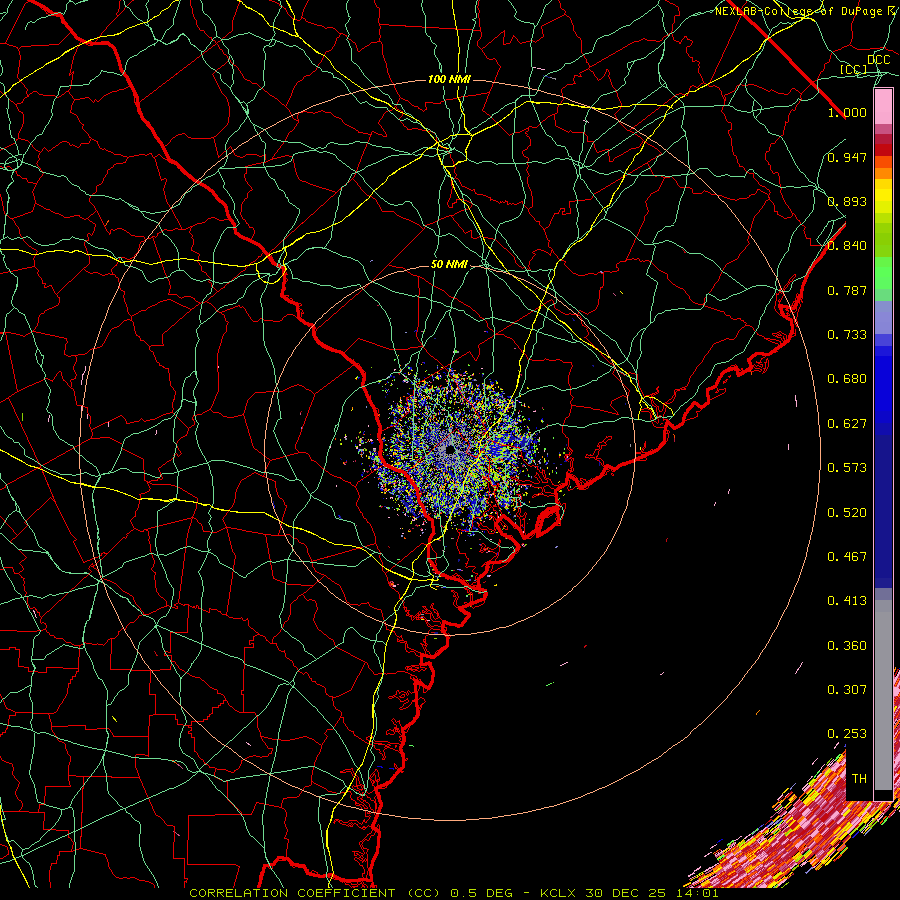Click the 0.947 scale value
900x900 pixels.
tap(847, 157)
